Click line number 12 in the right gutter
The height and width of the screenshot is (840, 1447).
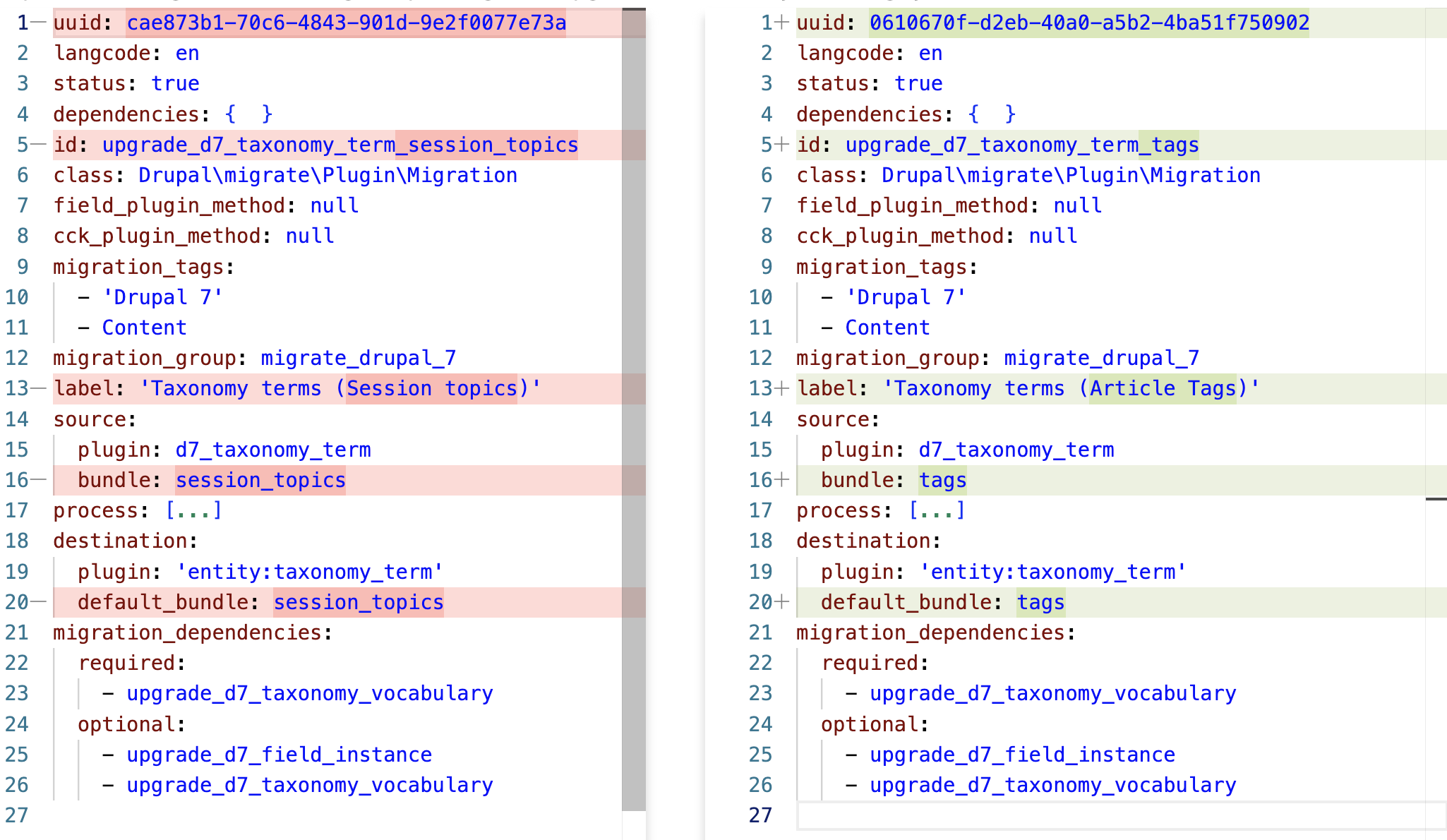pos(761,358)
